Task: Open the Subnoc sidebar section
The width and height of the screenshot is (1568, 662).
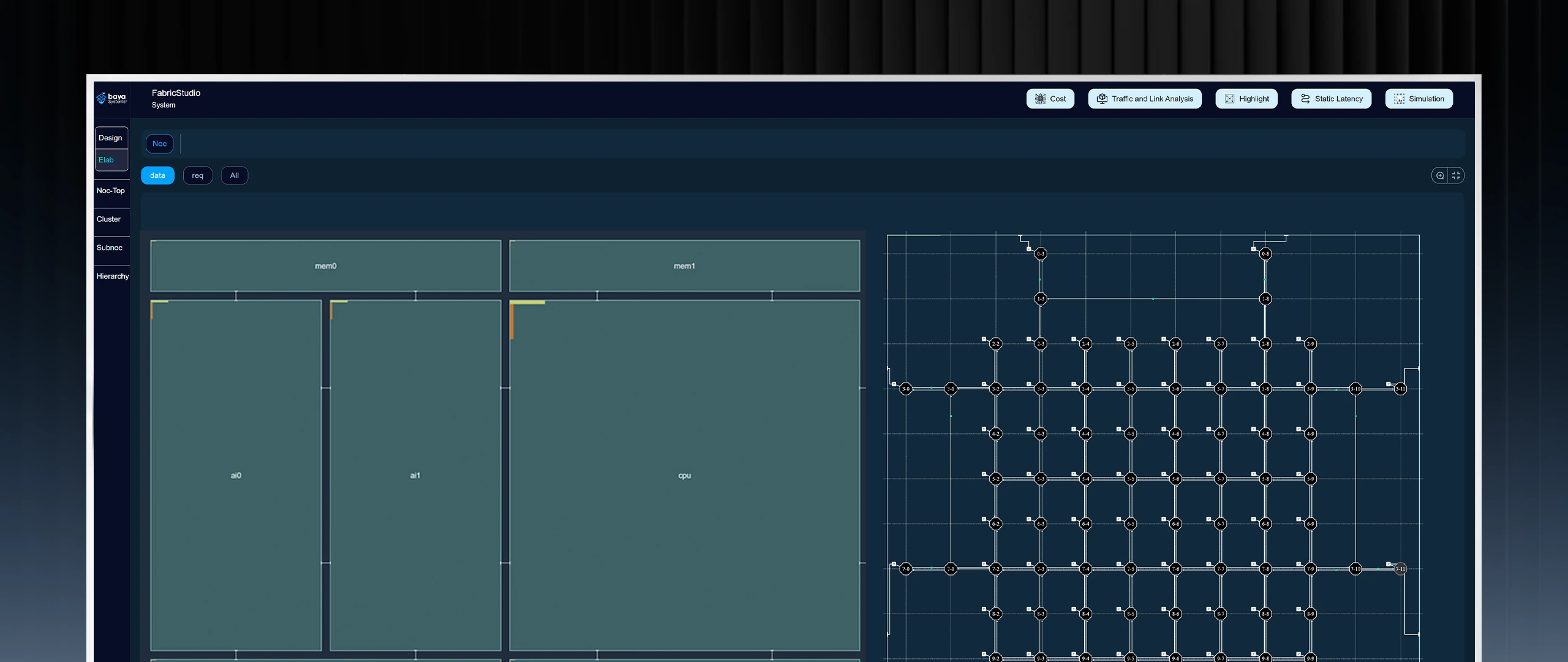Action: [110, 248]
